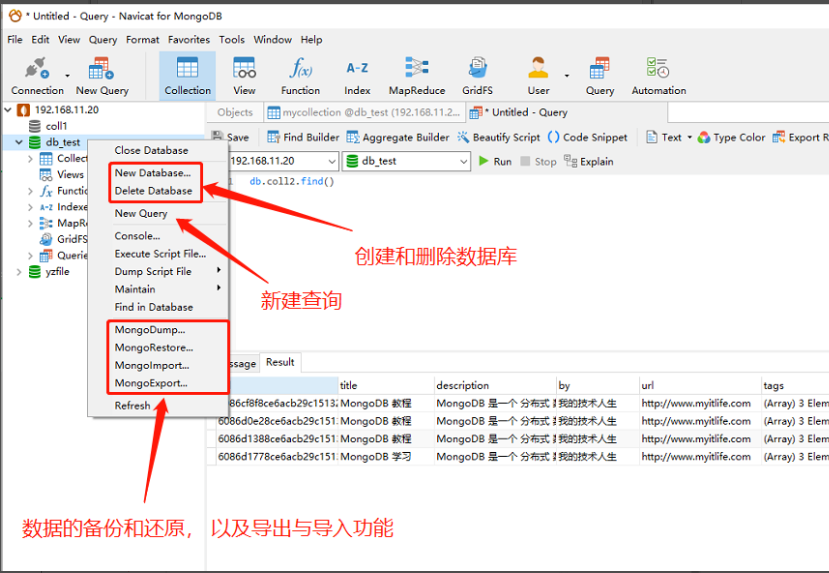Open the MapReduce toolbar icon
Viewport: 829px width, 573px height.
[x=417, y=76]
